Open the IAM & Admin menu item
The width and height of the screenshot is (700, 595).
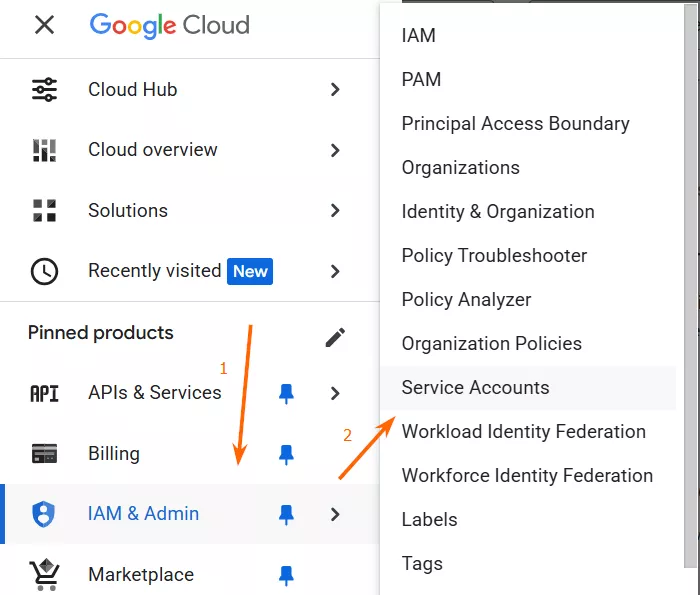click(143, 514)
